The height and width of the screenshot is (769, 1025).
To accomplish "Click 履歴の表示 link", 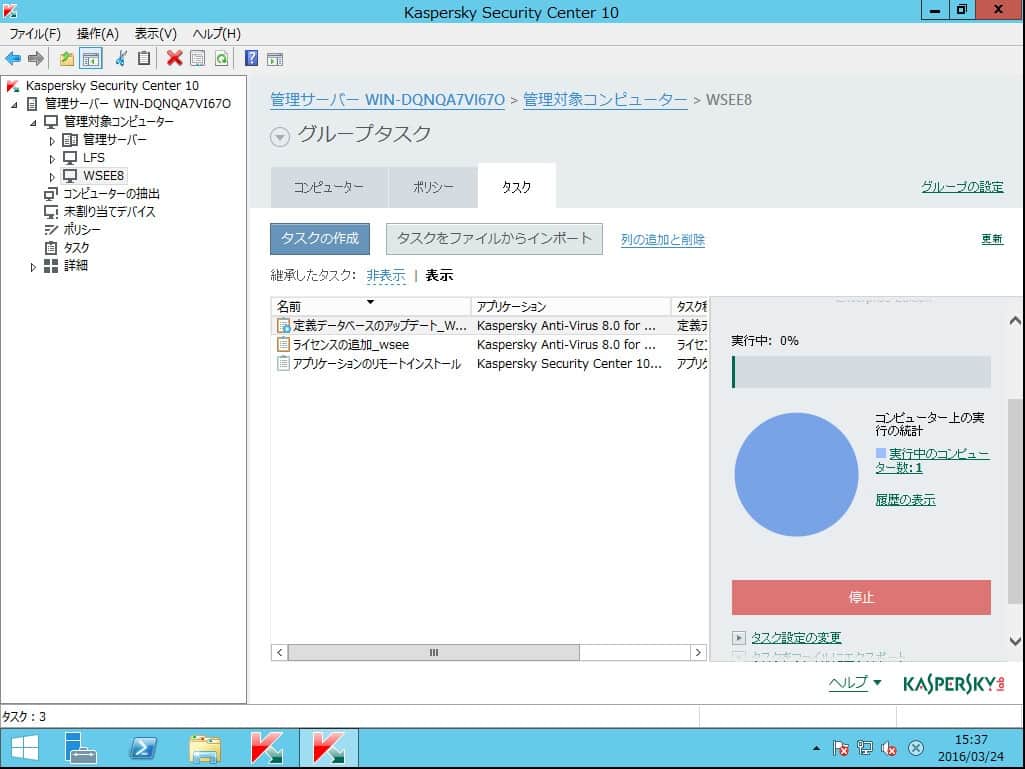I will pos(905,500).
